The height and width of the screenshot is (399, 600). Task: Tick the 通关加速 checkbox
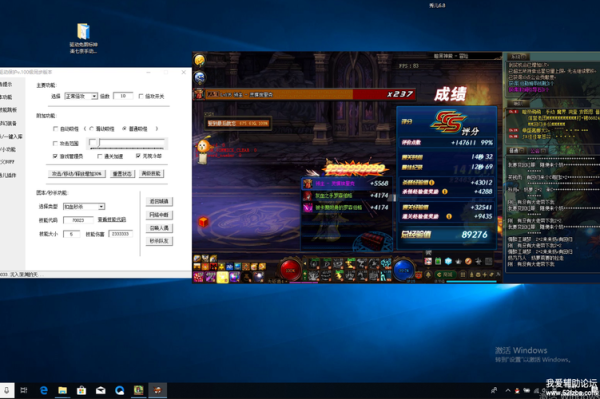click(100, 156)
